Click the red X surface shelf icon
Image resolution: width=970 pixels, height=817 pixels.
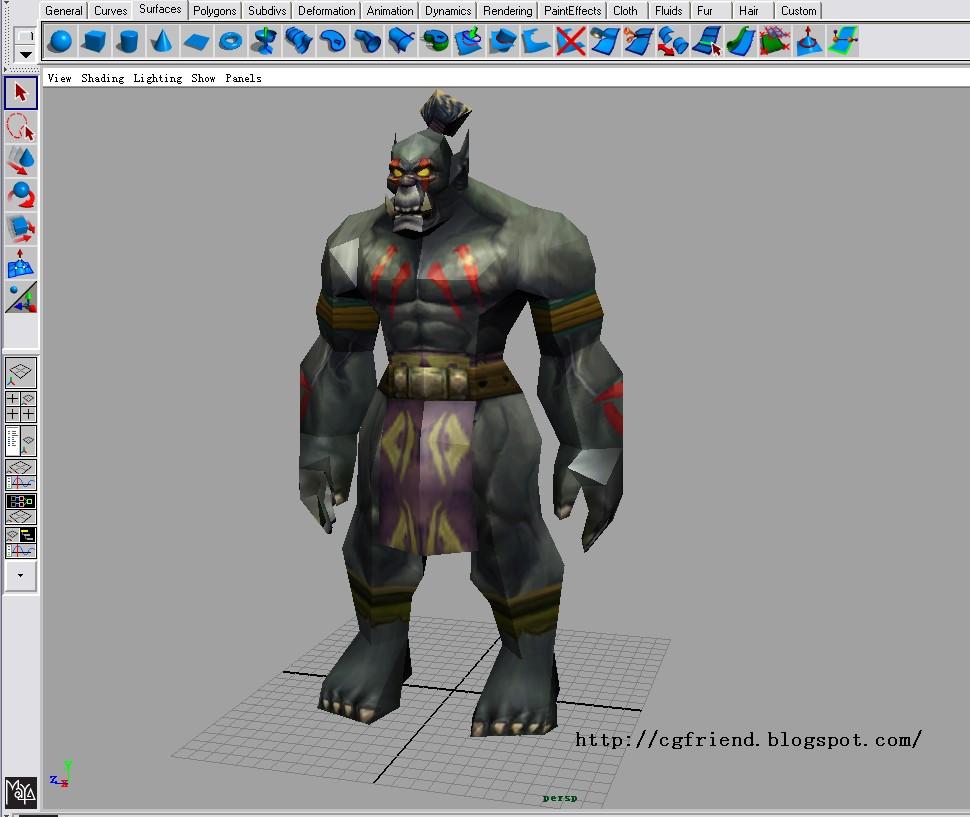[570, 41]
